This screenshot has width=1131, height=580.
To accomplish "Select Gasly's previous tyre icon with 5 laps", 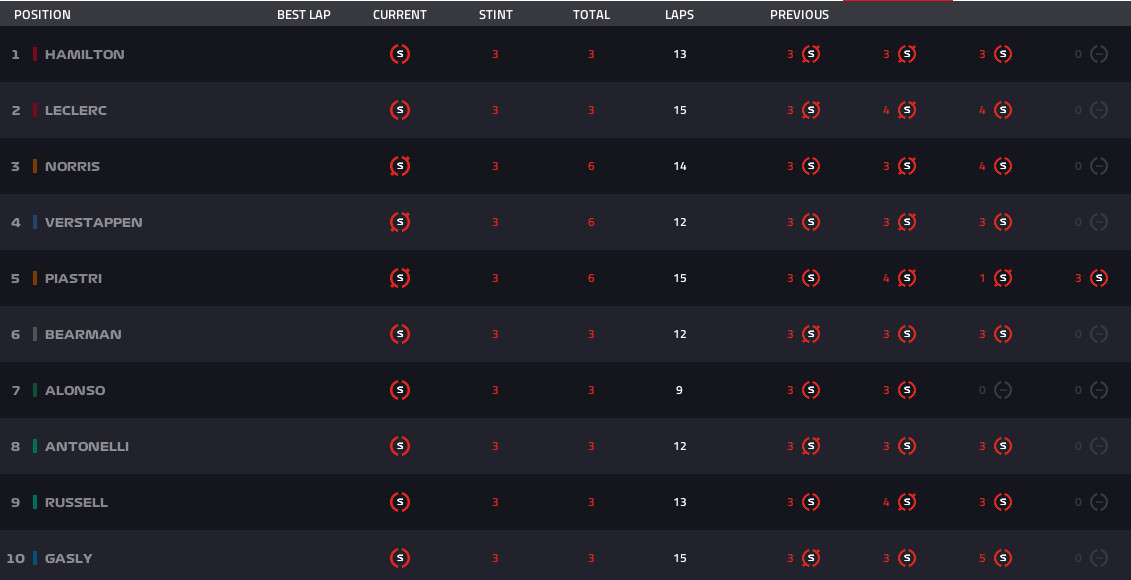I will (x=1003, y=558).
